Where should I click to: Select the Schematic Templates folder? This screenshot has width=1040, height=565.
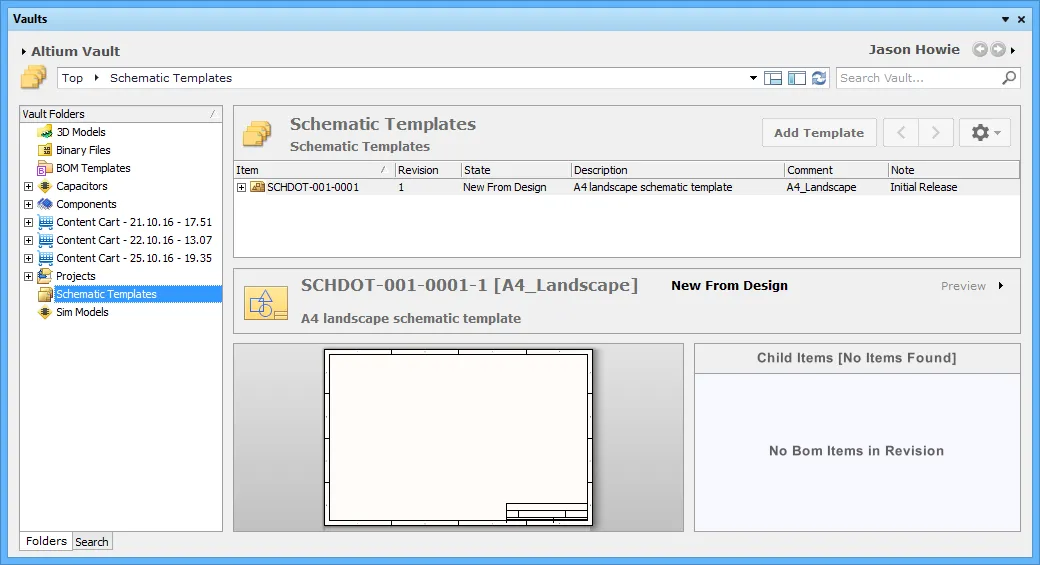(x=106, y=294)
